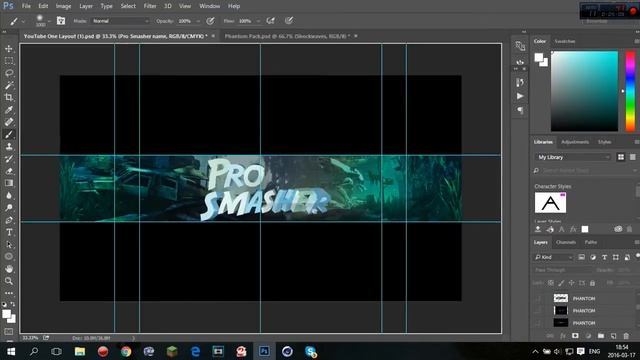
Task: Open the layer filter Kind dropdown
Action: [x=553, y=257]
